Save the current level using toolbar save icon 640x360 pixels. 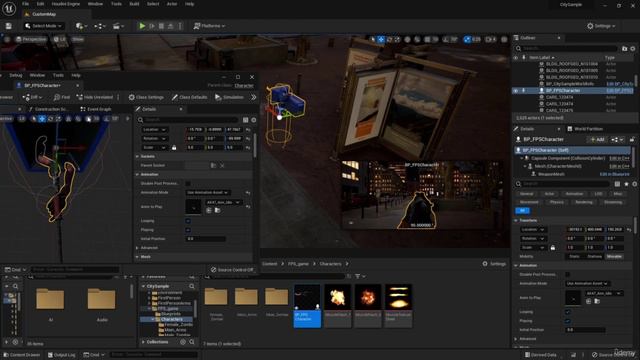coord(9,26)
